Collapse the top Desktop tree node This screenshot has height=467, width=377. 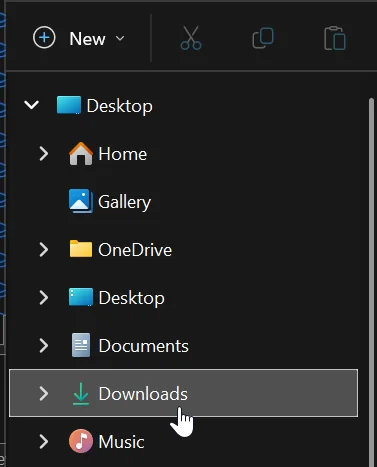coord(32,105)
